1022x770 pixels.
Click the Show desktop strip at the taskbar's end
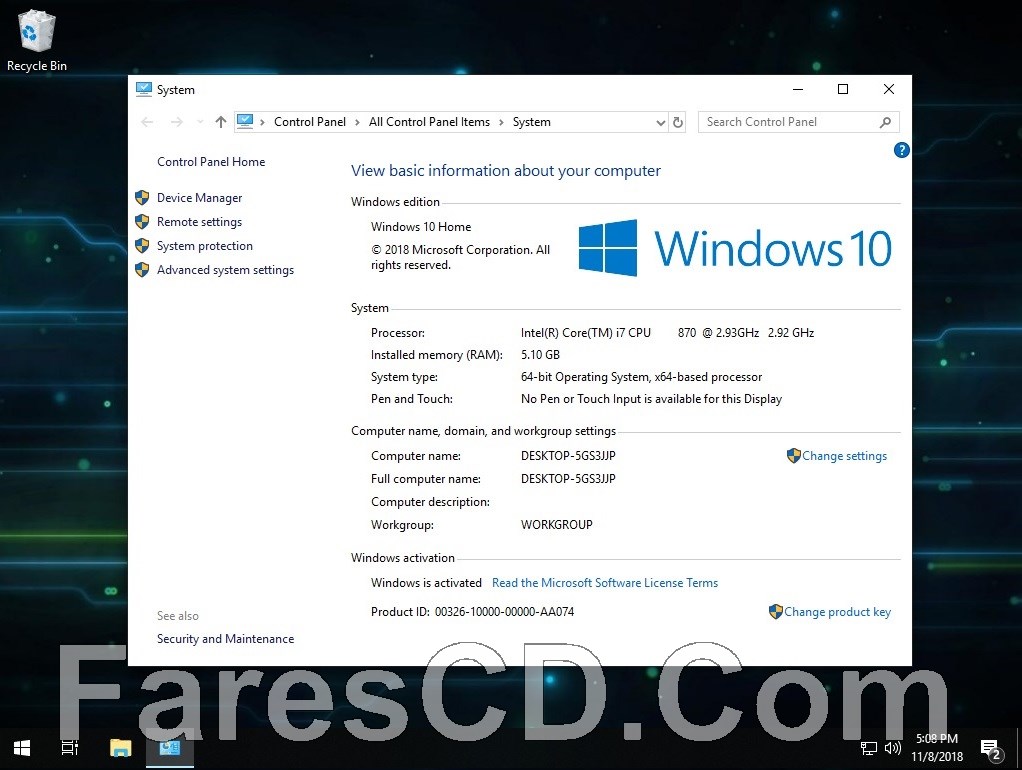tap(1018, 748)
